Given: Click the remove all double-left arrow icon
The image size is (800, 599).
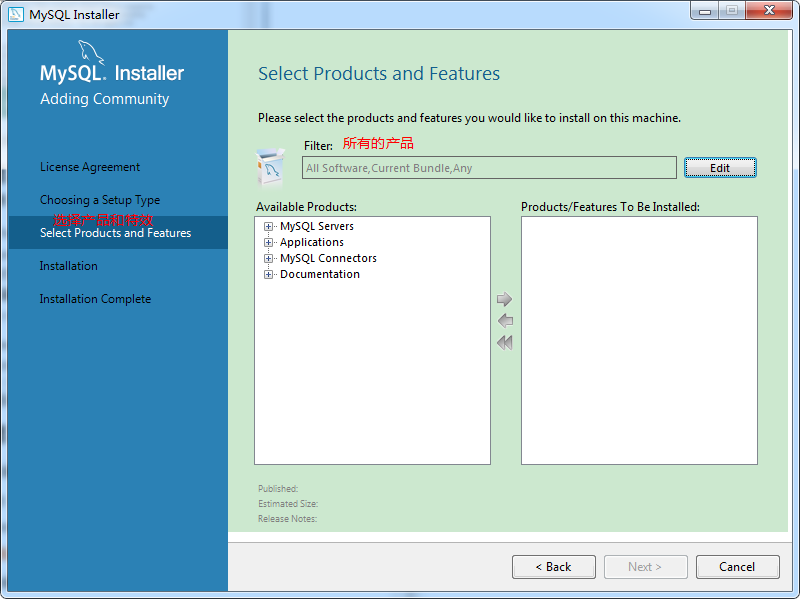Looking at the screenshot, I should coord(504,342).
